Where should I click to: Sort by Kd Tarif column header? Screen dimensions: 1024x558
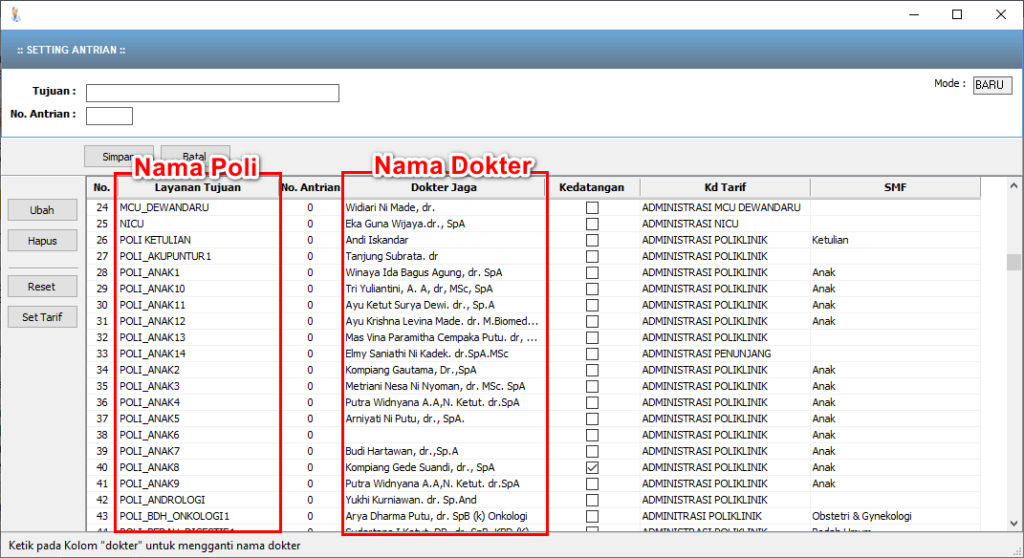pos(724,187)
